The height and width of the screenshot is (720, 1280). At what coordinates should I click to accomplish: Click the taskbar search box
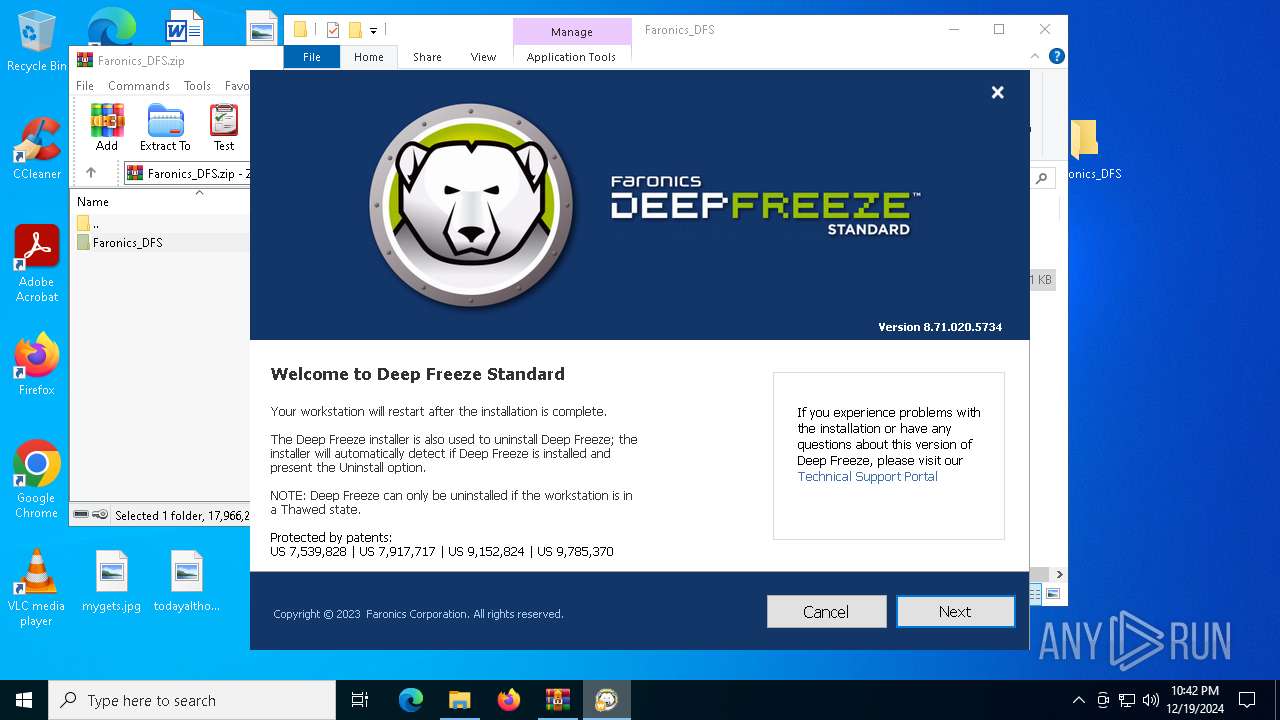(x=192, y=700)
